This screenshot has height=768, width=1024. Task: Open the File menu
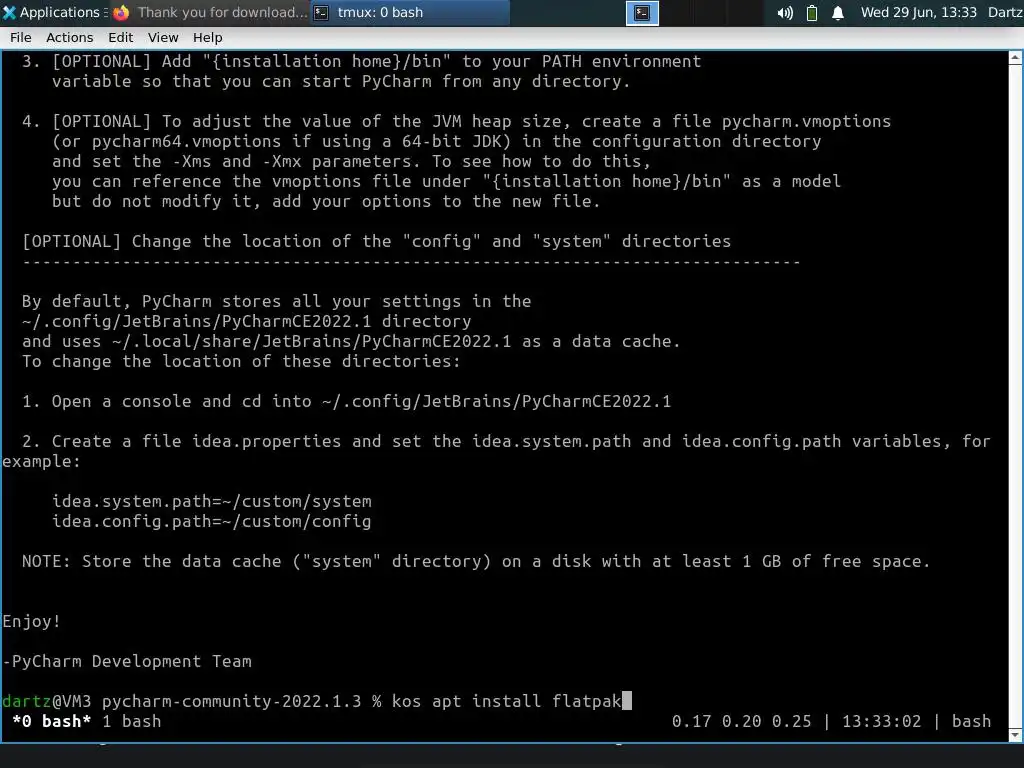click(x=20, y=37)
